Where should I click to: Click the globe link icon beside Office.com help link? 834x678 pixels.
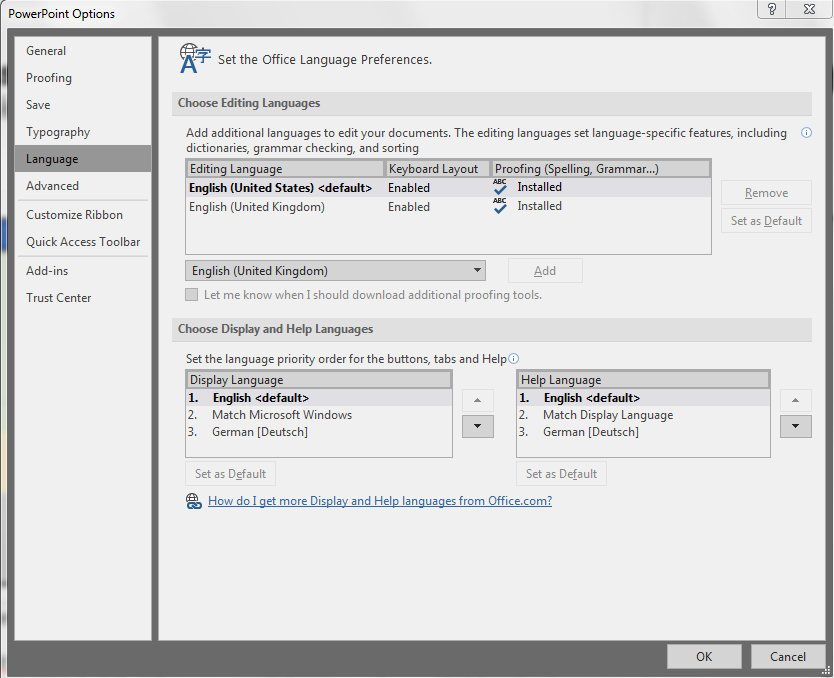tap(194, 501)
